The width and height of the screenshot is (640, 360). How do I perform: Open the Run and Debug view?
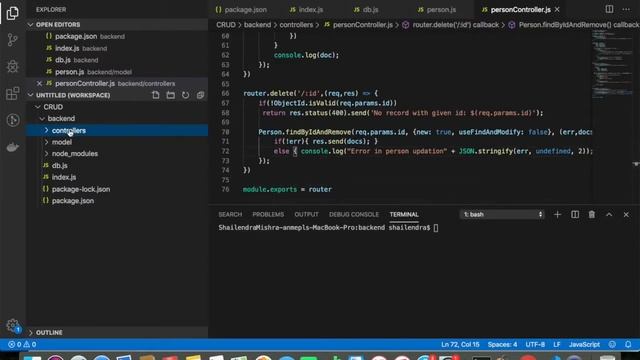pos(13,66)
